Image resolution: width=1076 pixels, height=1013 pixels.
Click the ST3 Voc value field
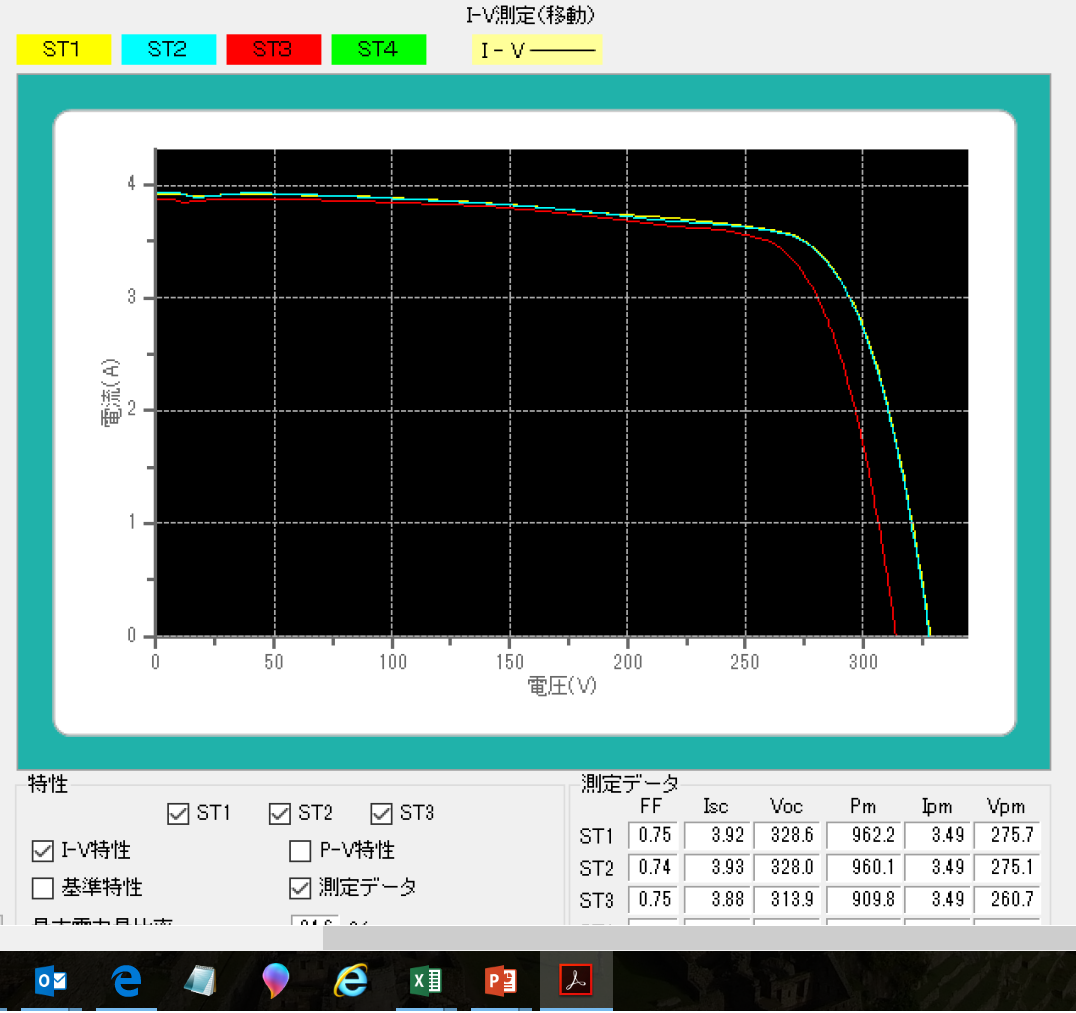pos(786,900)
